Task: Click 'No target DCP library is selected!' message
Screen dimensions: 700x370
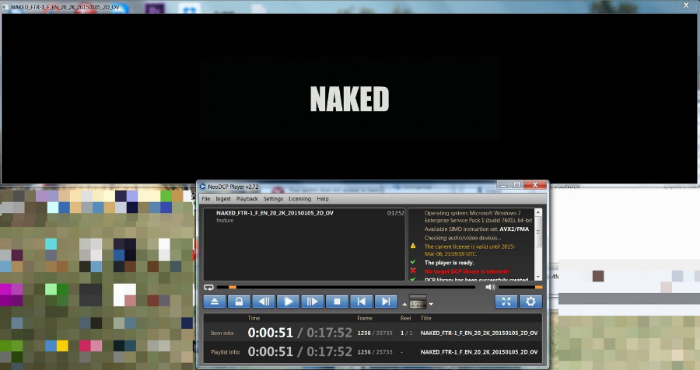Action: click(467, 271)
